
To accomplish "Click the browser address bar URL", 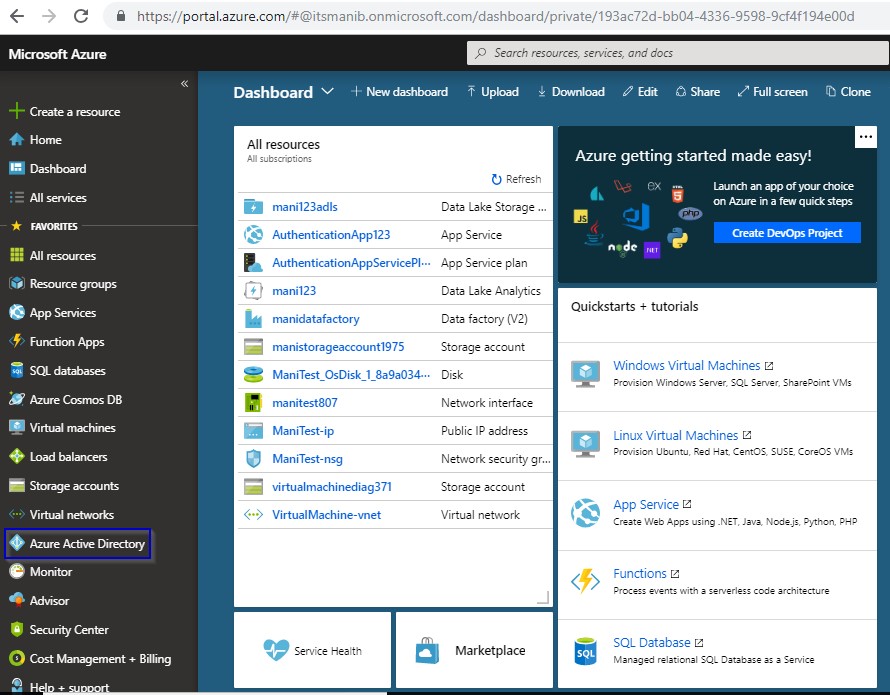I will [496, 16].
